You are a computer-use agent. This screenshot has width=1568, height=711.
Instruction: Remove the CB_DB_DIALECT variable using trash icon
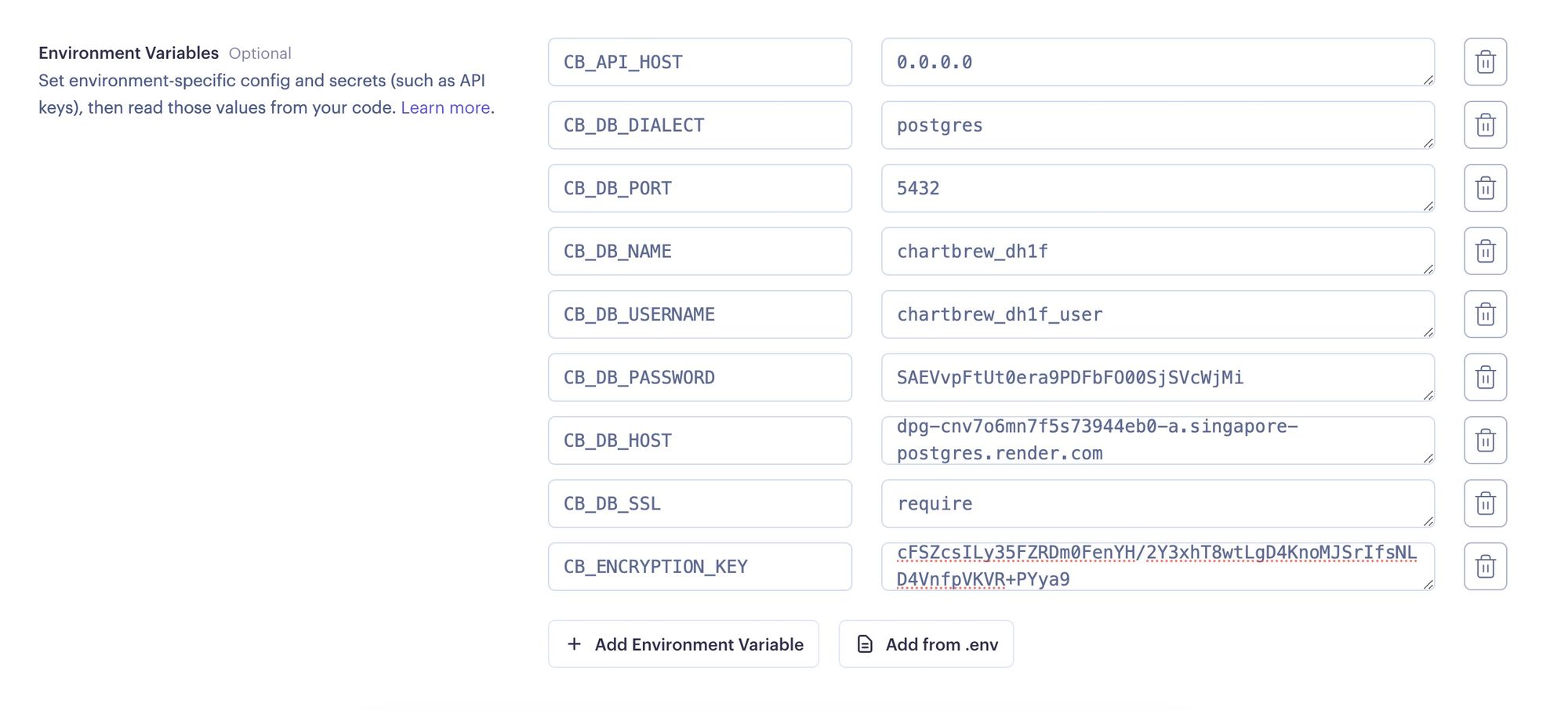(1485, 125)
